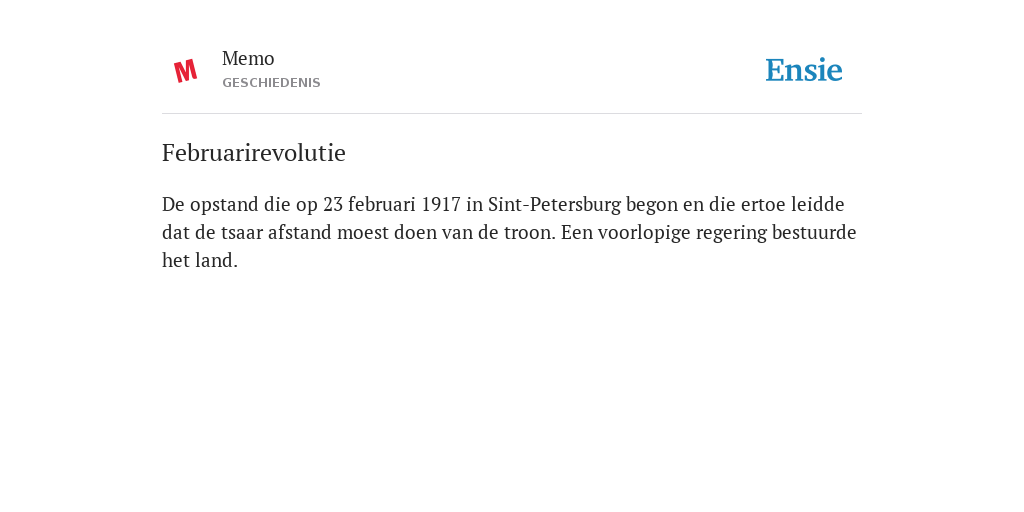1024x512 pixels.
Task: Click the horizontal divider below the header
Action: click(x=512, y=114)
